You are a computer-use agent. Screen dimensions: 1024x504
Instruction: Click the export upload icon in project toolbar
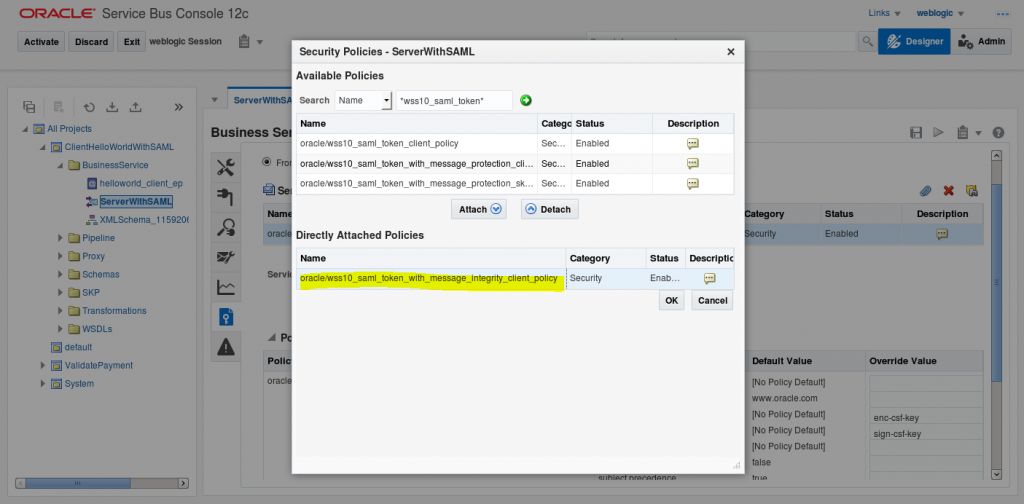135,107
